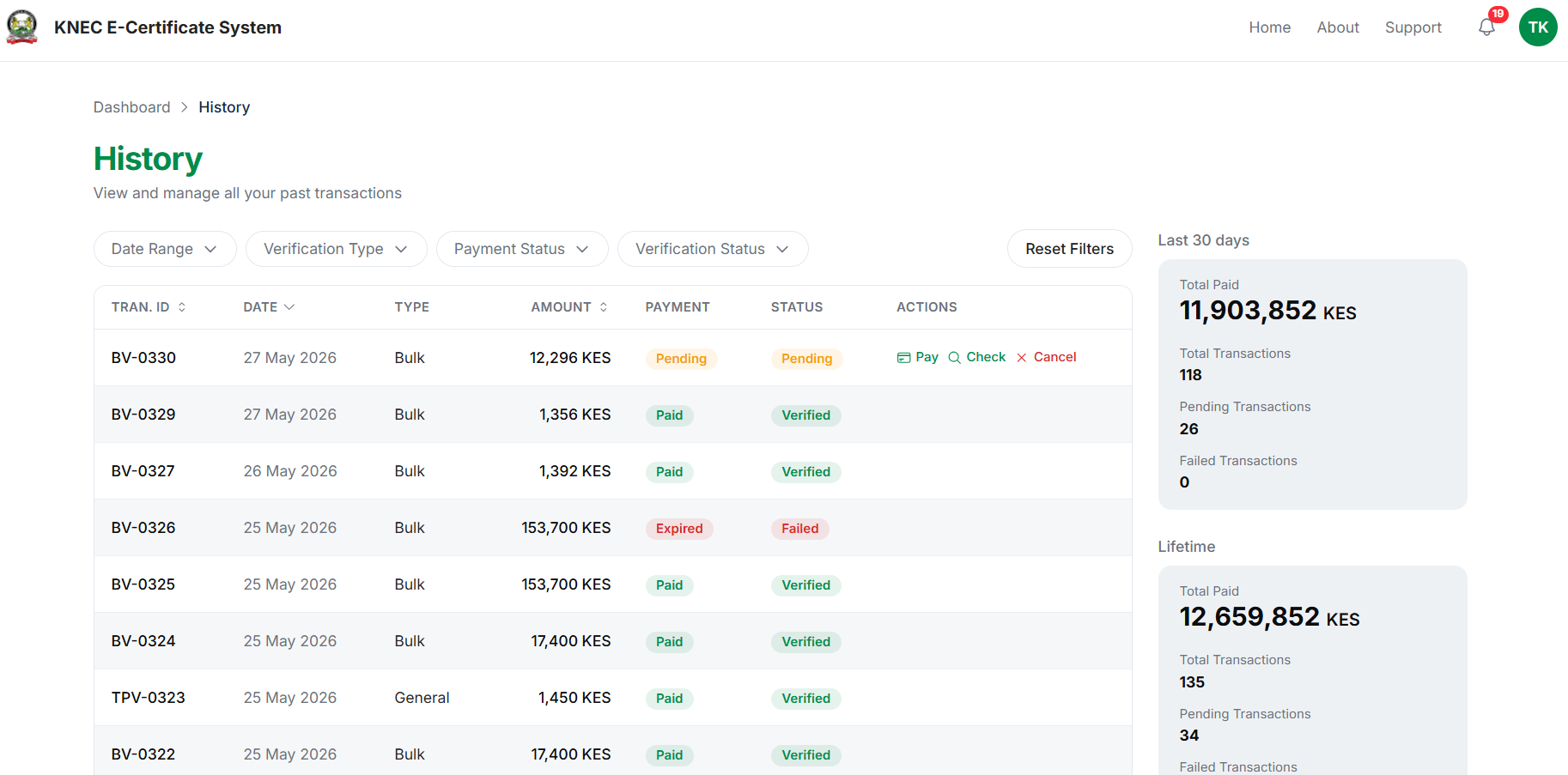Click the Paid badge for BV-0329
Viewport: 1568px width, 775px height.
click(x=669, y=415)
